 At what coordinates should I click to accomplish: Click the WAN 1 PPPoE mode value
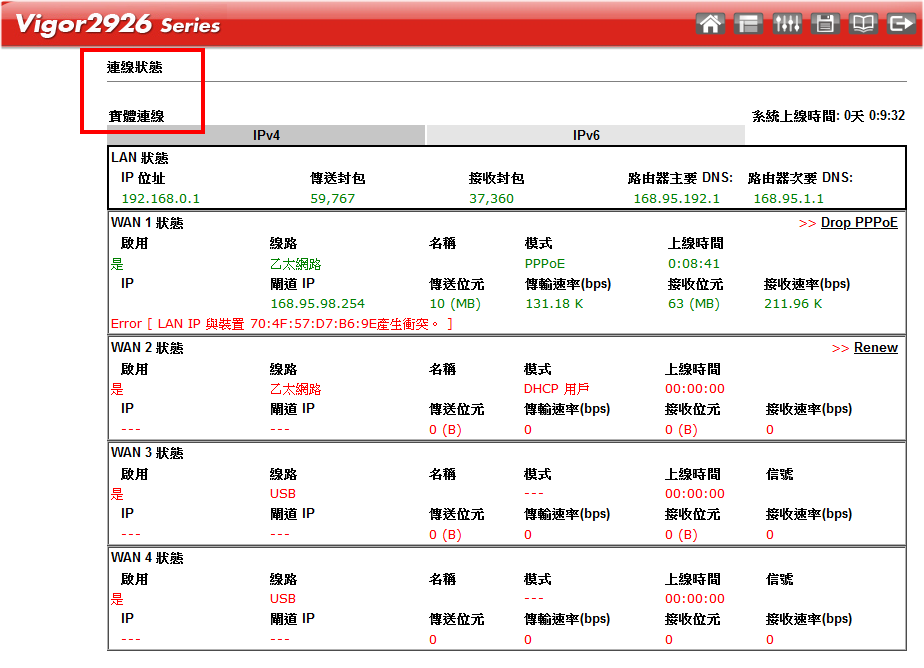[x=545, y=263]
